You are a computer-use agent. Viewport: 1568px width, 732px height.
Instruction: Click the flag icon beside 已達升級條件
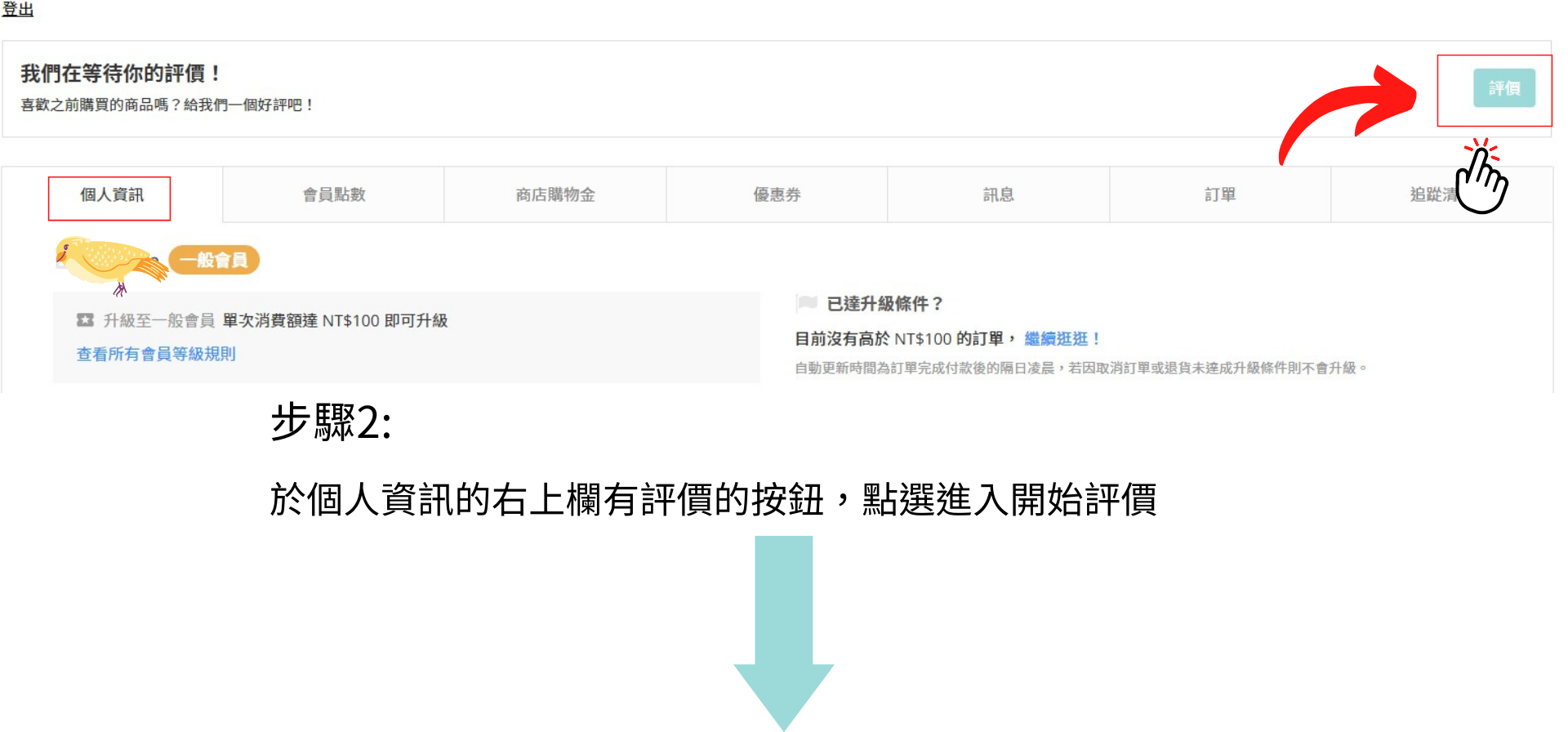click(807, 303)
